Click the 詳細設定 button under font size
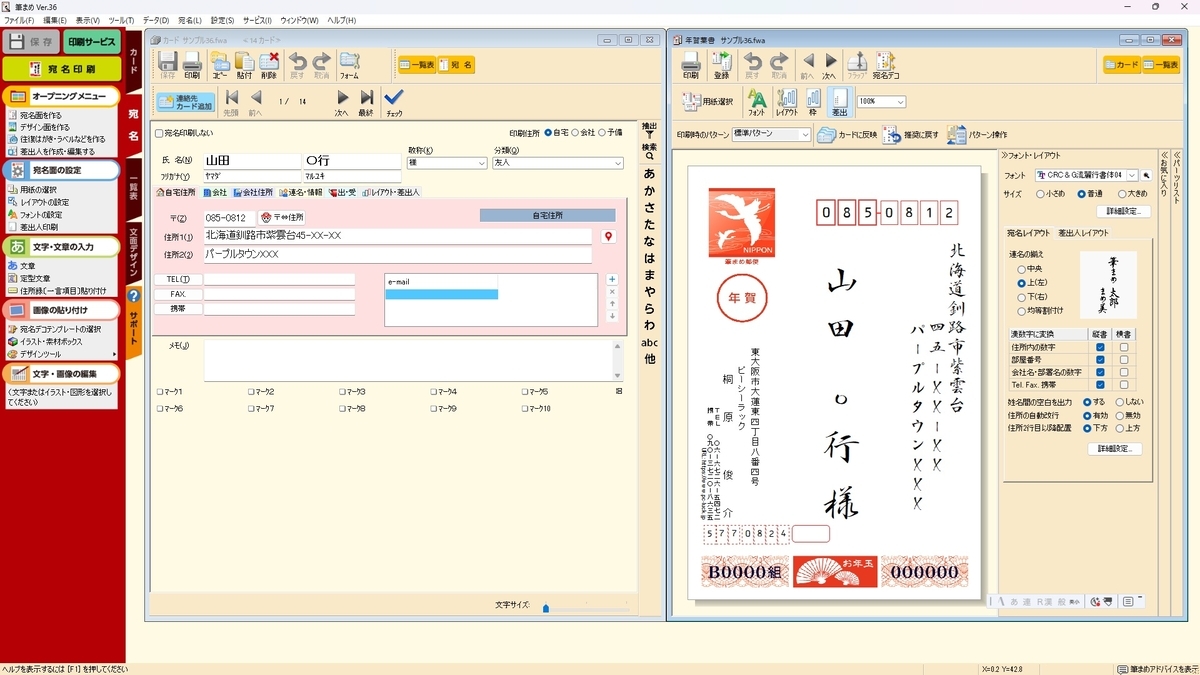 pos(1123,211)
